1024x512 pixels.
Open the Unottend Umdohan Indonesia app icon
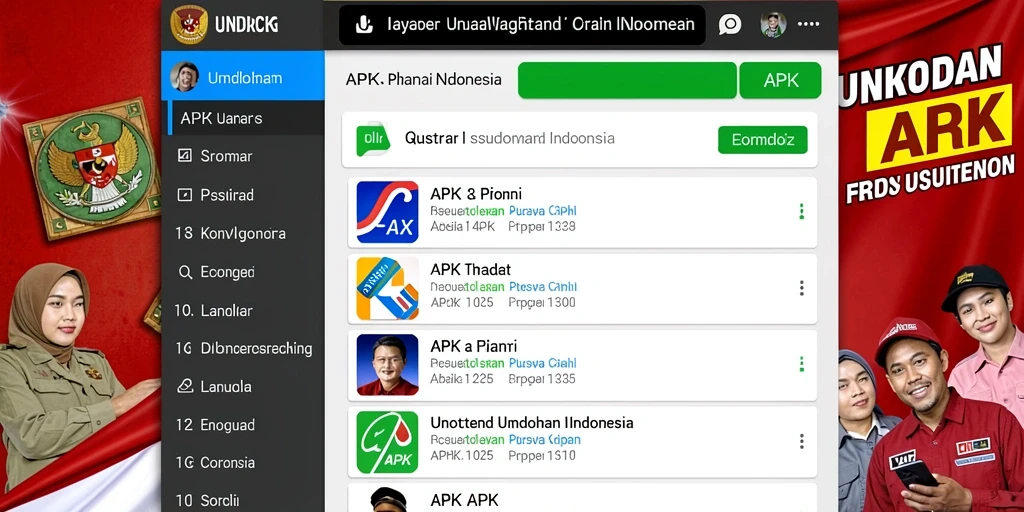tap(387, 442)
